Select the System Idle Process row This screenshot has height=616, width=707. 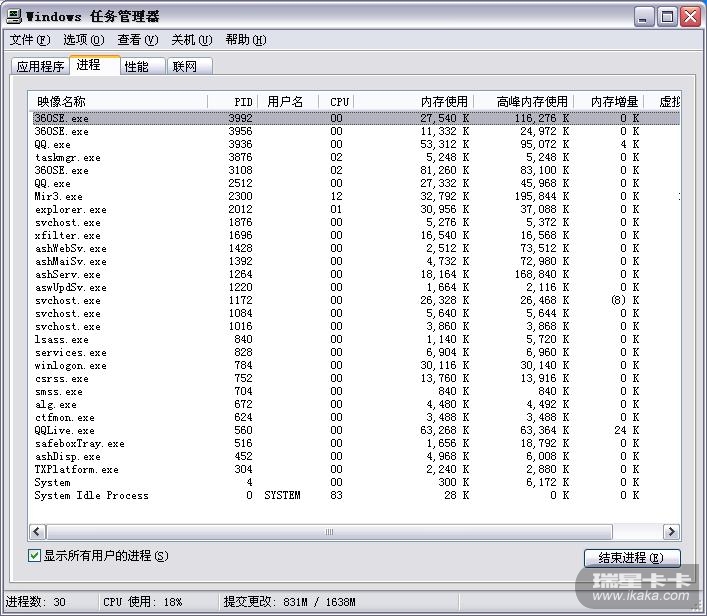(354, 496)
